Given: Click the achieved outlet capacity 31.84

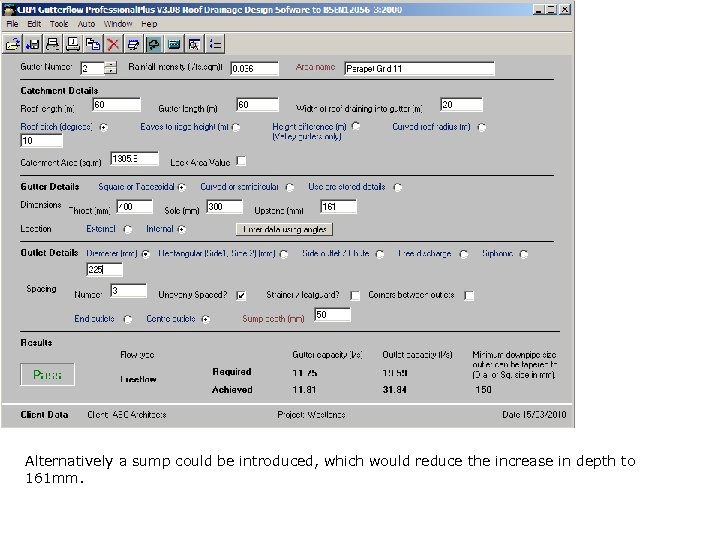Looking at the screenshot, I should pos(394,390).
